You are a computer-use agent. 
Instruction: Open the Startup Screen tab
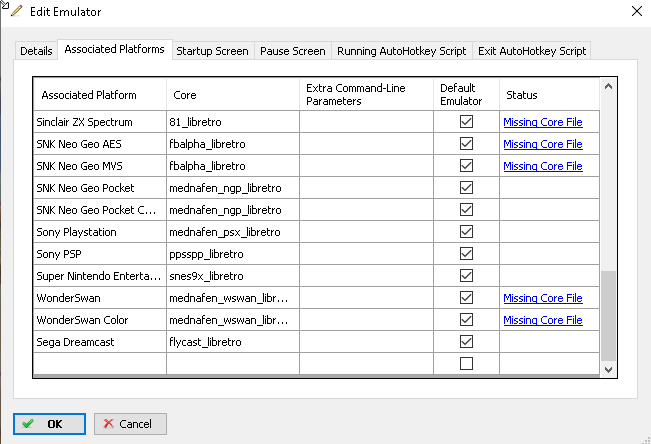[x=212, y=51]
